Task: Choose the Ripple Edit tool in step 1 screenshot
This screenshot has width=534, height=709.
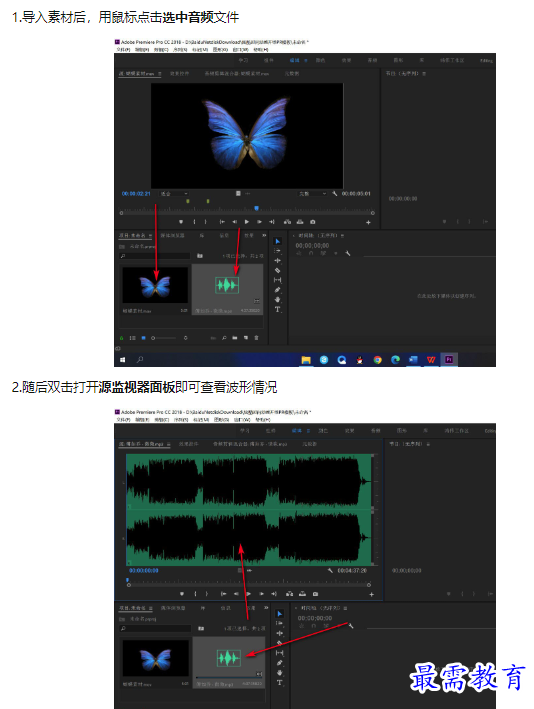Action: tap(278, 260)
